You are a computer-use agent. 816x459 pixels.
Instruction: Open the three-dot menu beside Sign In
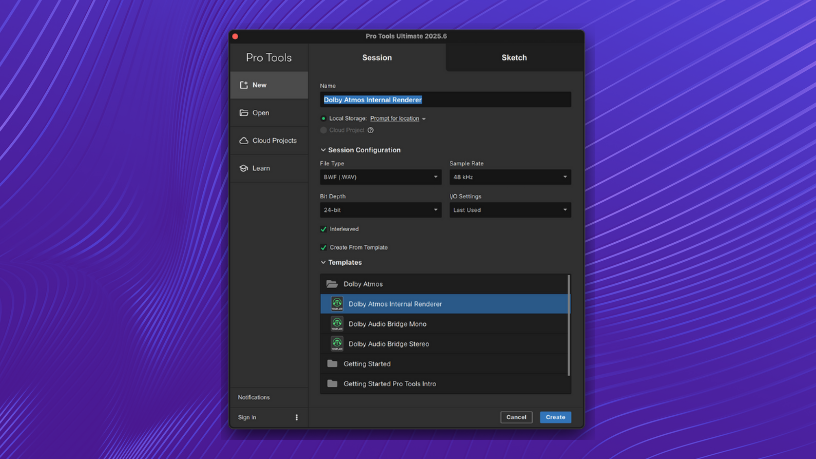(x=297, y=417)
